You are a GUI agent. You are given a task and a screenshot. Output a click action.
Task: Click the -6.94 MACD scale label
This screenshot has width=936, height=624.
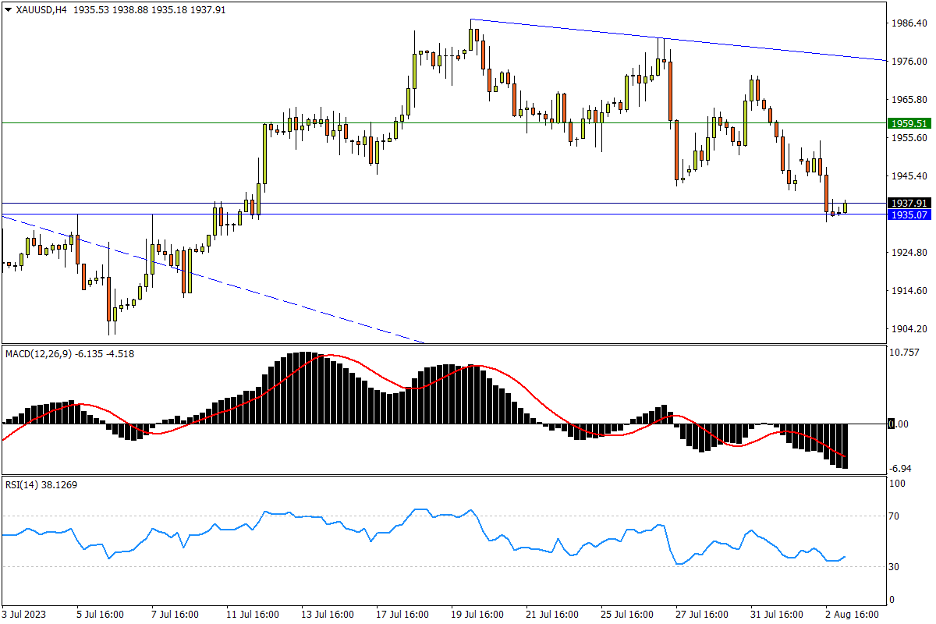point(903,469)
